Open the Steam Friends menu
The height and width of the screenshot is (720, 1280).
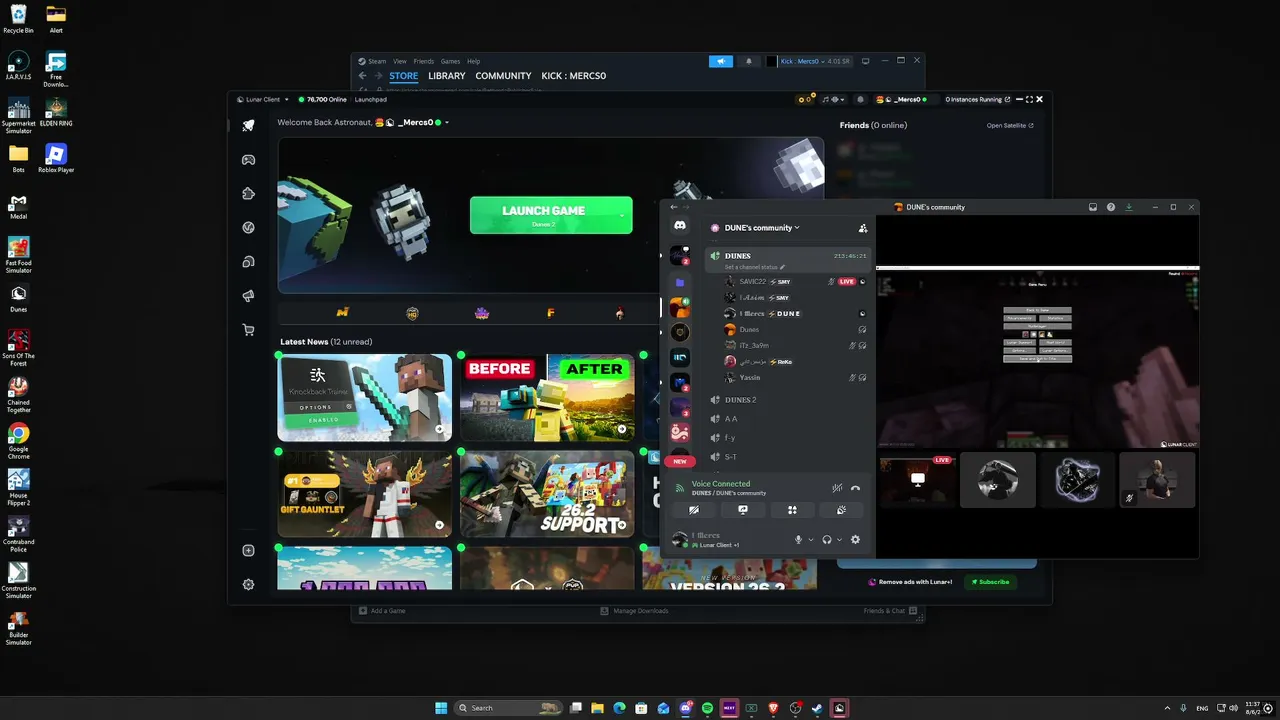(424, 61)
